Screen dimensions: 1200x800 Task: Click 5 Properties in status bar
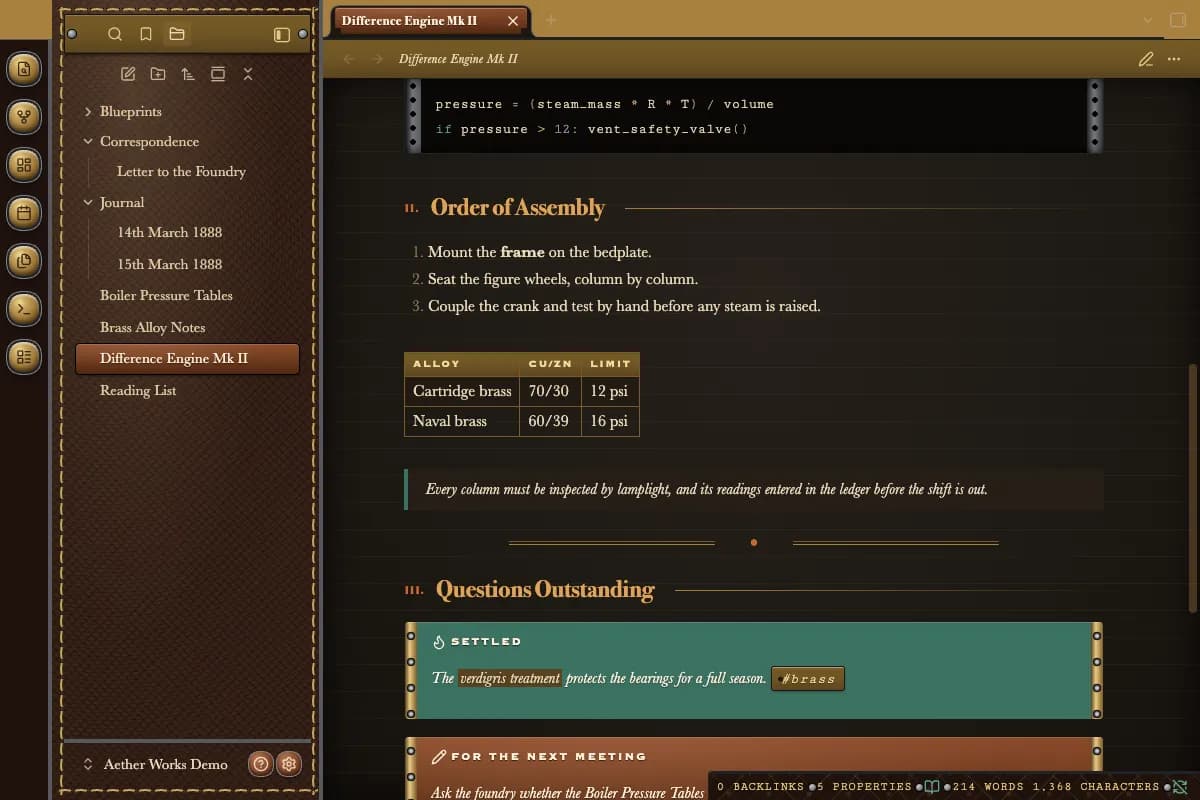tap(864, 787)
